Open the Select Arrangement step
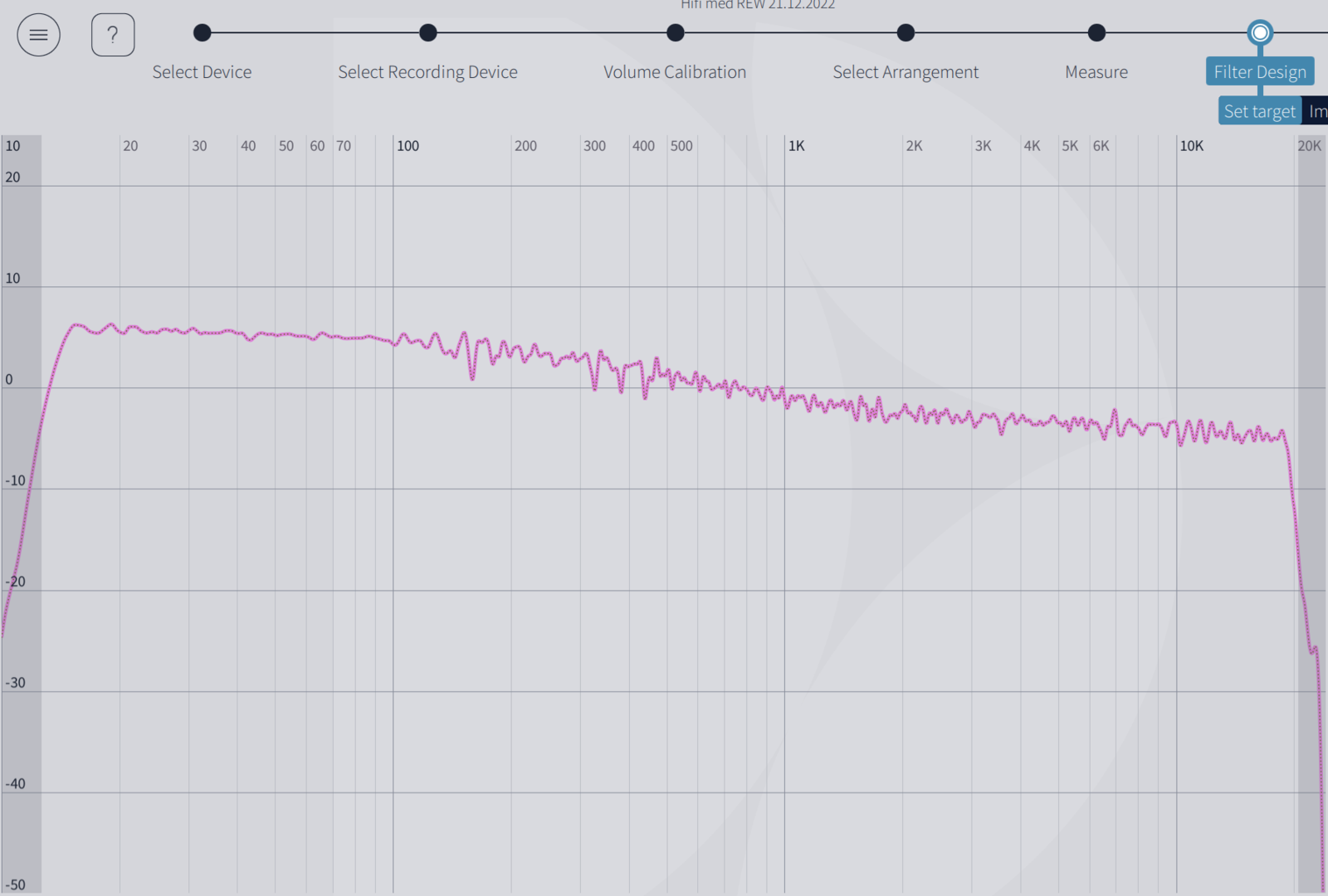The height and width of the screenshot is (896, 1328). (x=906, y=72)
